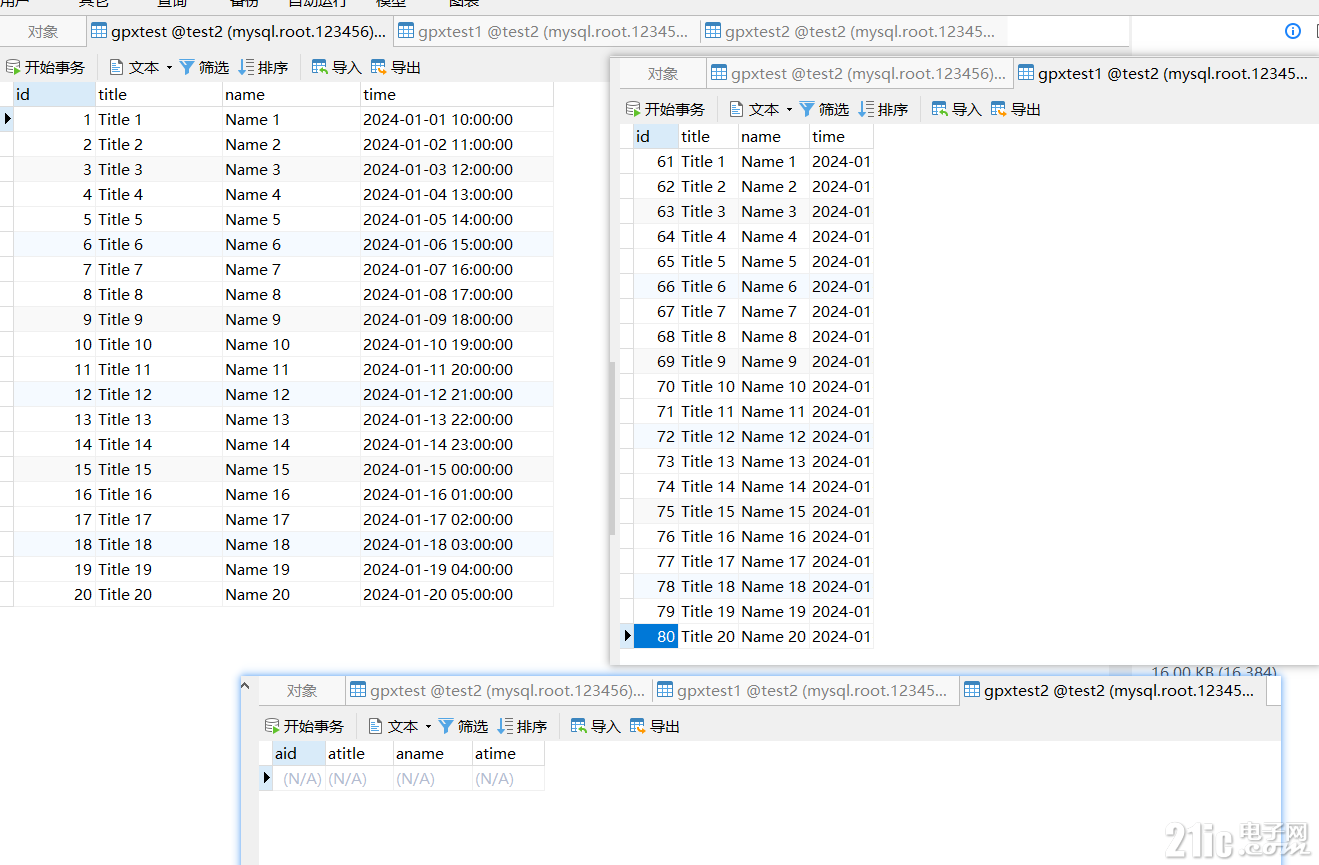Select cell '2024-01-20 05:00:00' in main table
Viewport: 1319px width, 865px height.
[x=456, y=594]
